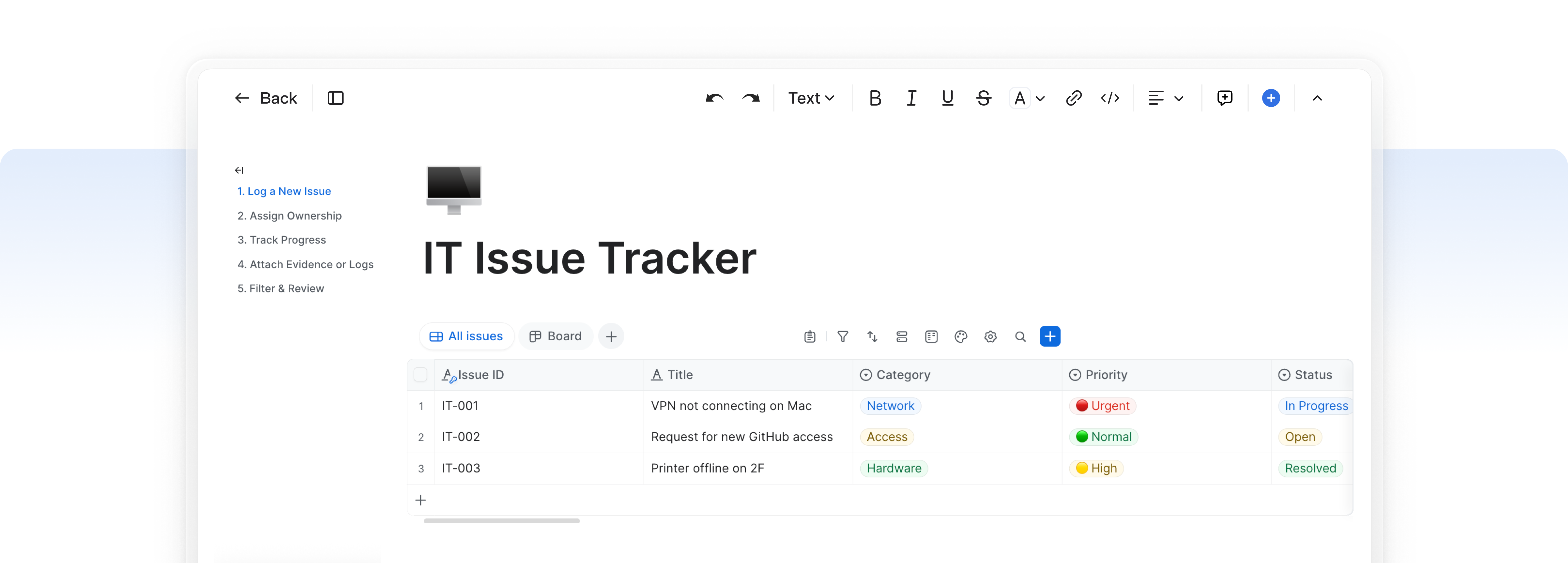Toggle the sidebar panel icon

(335, 98)
